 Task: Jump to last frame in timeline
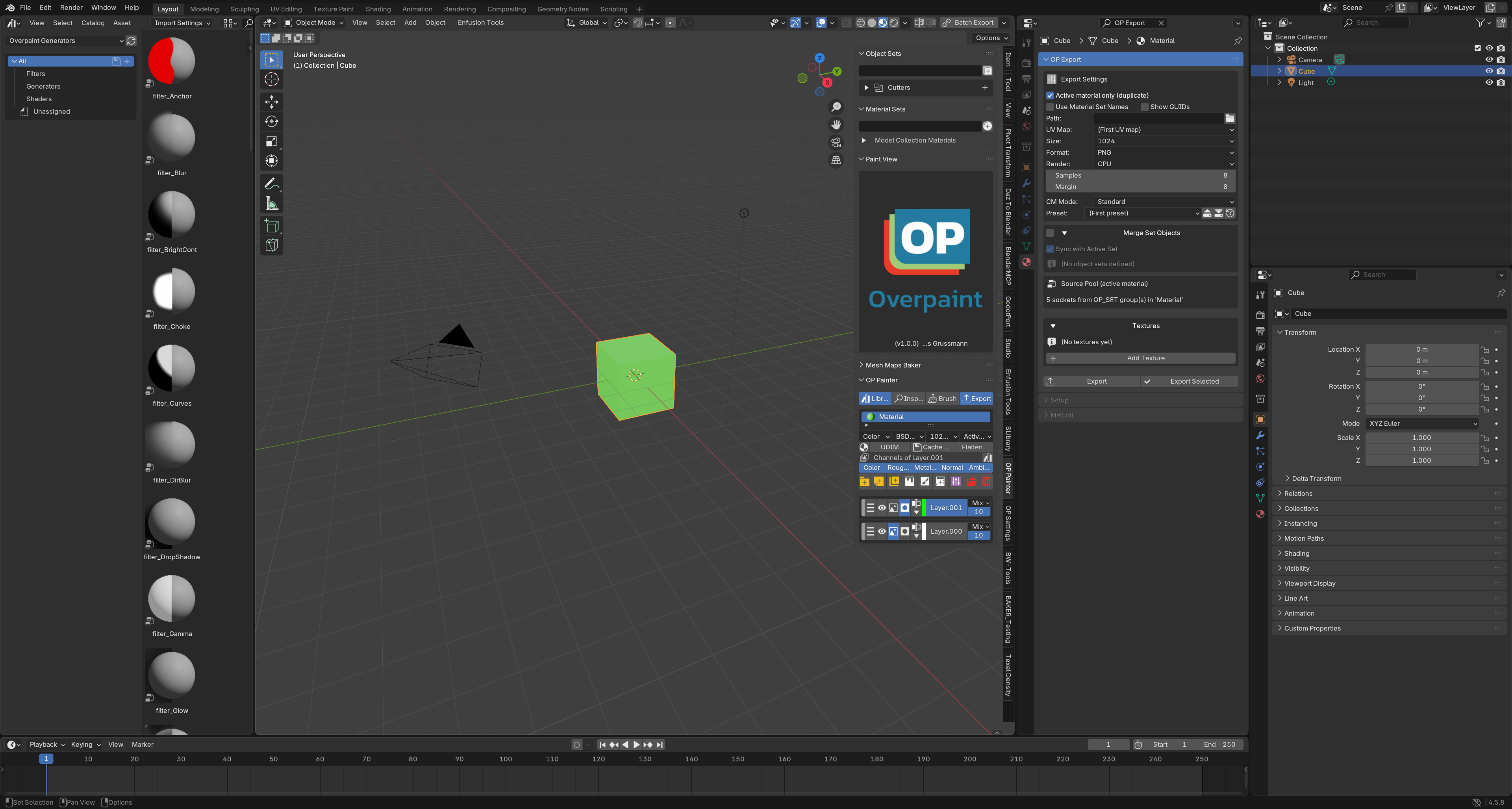click(660, 744)
